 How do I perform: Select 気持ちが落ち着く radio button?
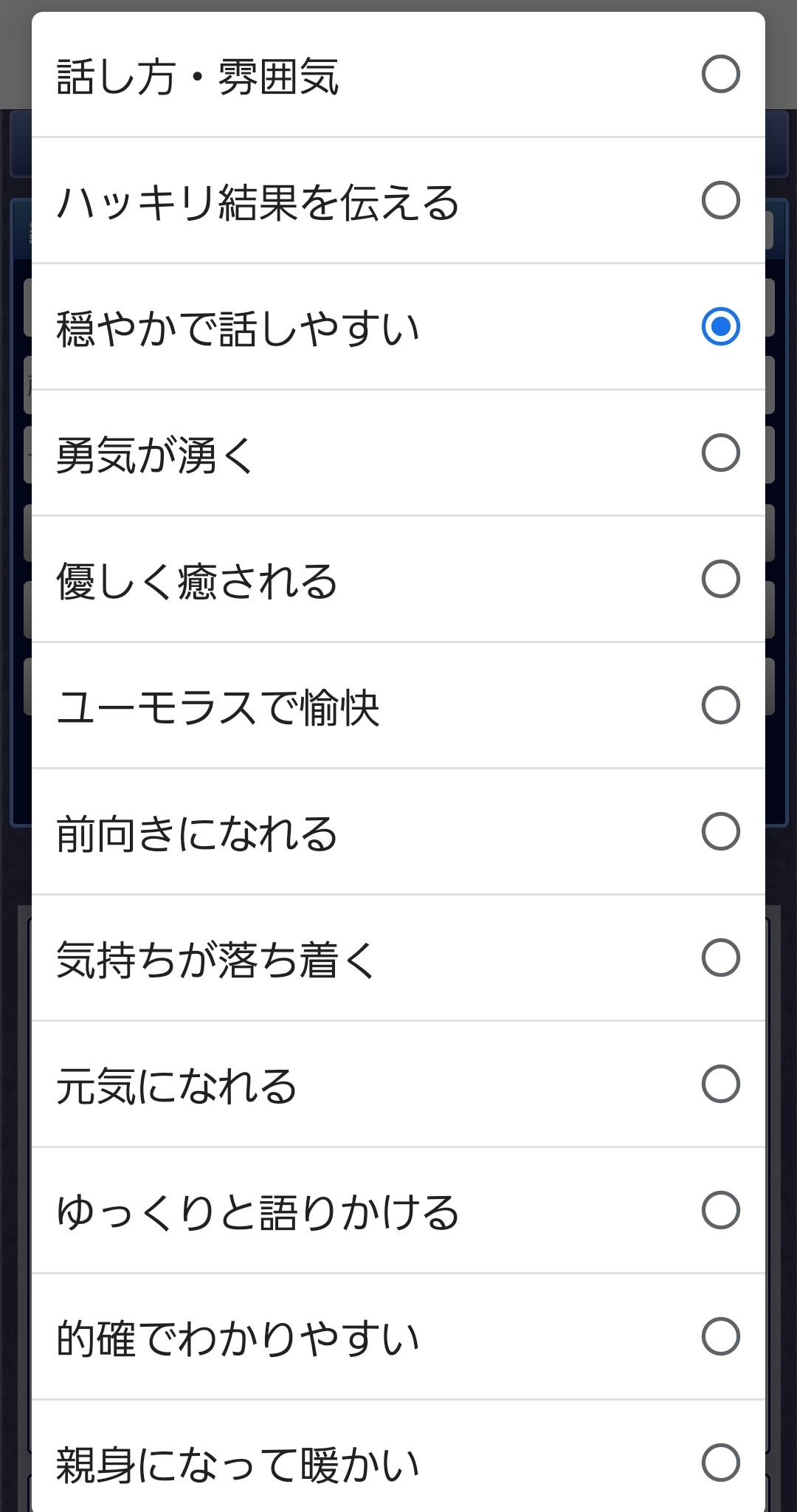720,958
